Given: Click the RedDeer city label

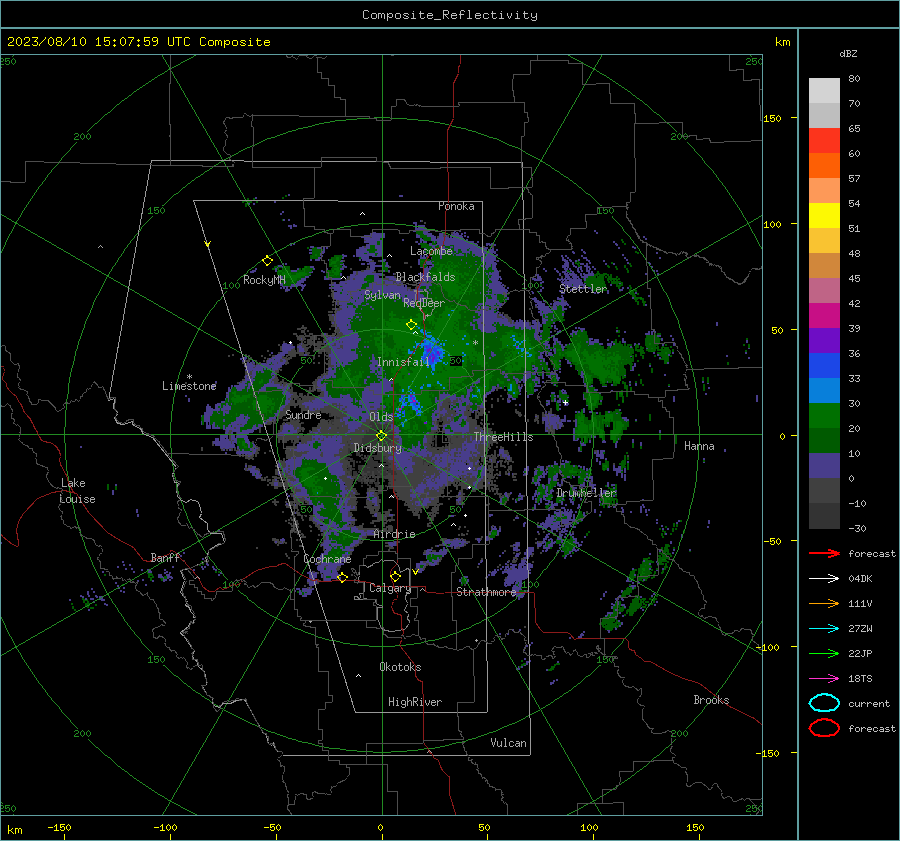Looking at the screenshot, I should [x=424, y=303].
